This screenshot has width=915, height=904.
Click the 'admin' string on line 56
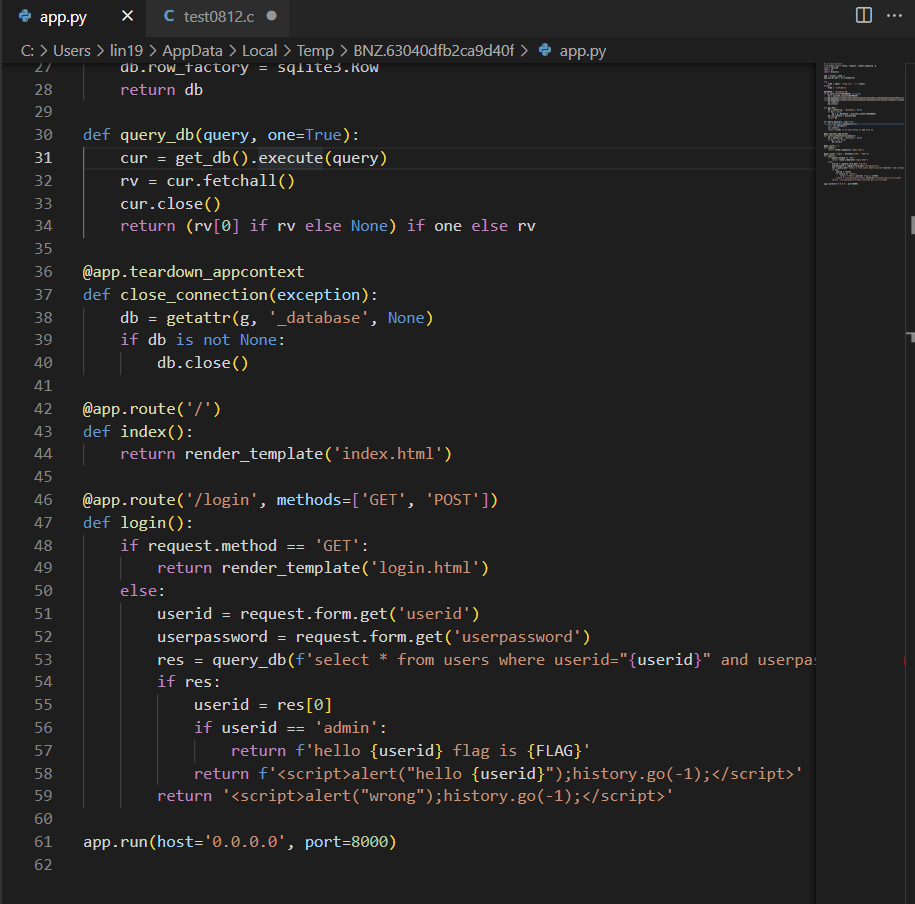coord(346,728)
